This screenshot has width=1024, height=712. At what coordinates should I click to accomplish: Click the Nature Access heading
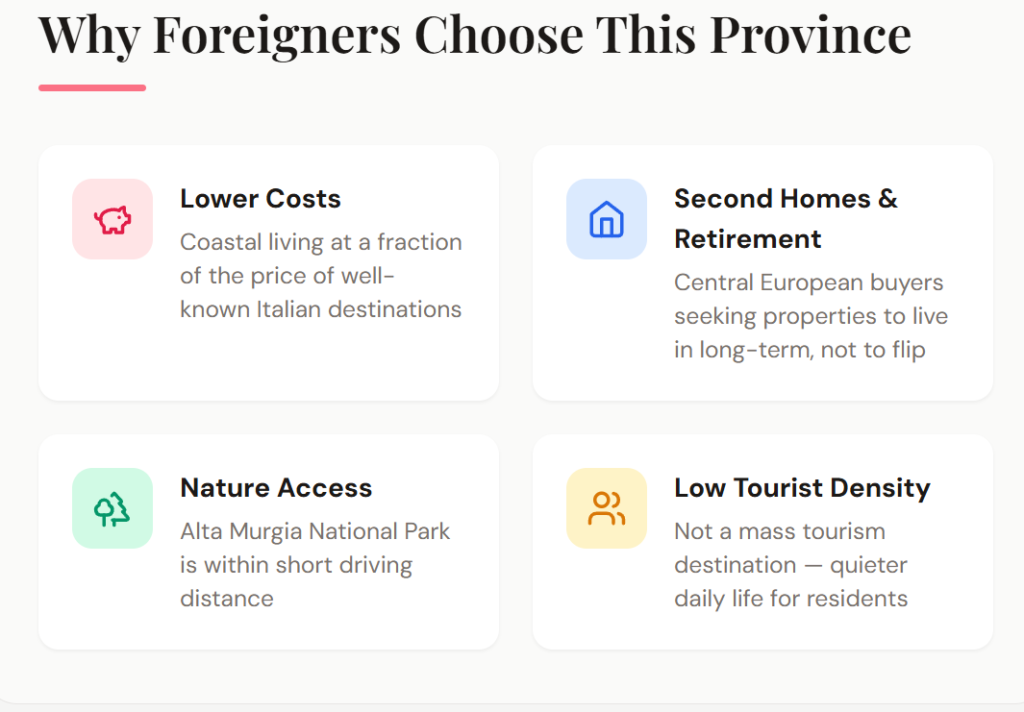coord(276,488)
